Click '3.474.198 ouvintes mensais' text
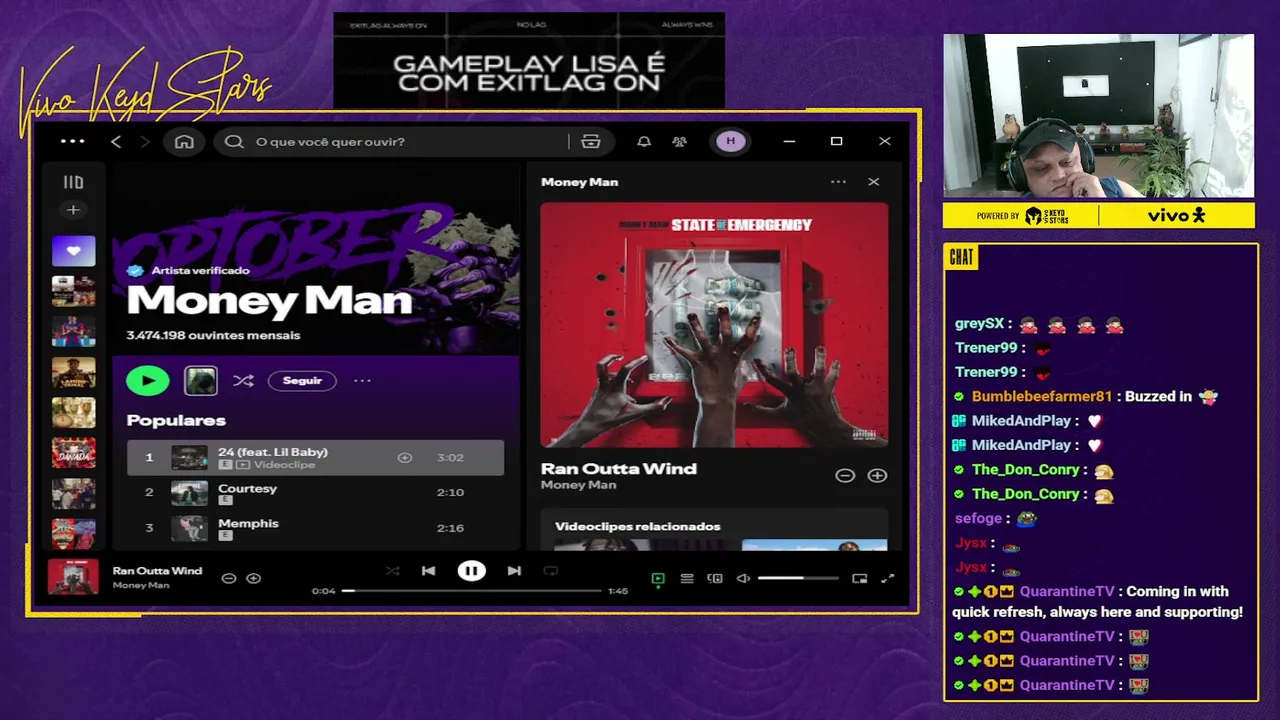 click(x=213, y=335)
